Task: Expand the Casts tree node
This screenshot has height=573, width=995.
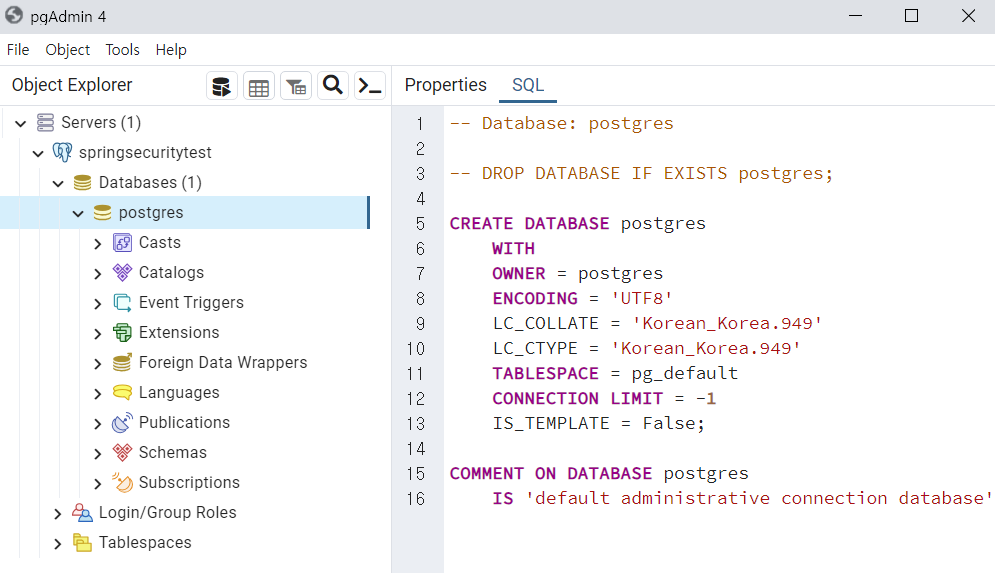Action: (97, 243)
